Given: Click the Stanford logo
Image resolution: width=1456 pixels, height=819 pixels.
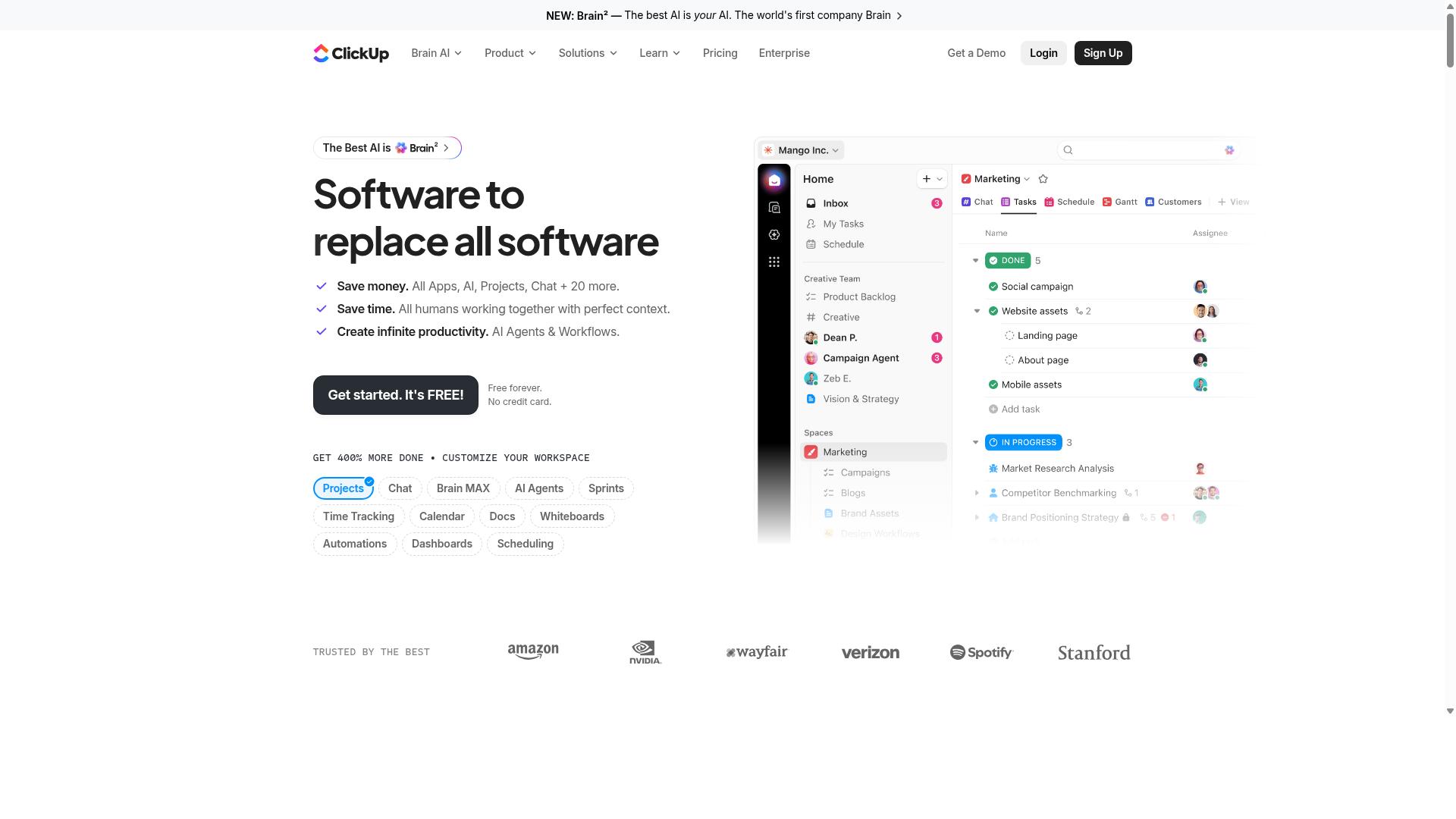Looking at the screenshot, I should click(x=1094, y=653).
